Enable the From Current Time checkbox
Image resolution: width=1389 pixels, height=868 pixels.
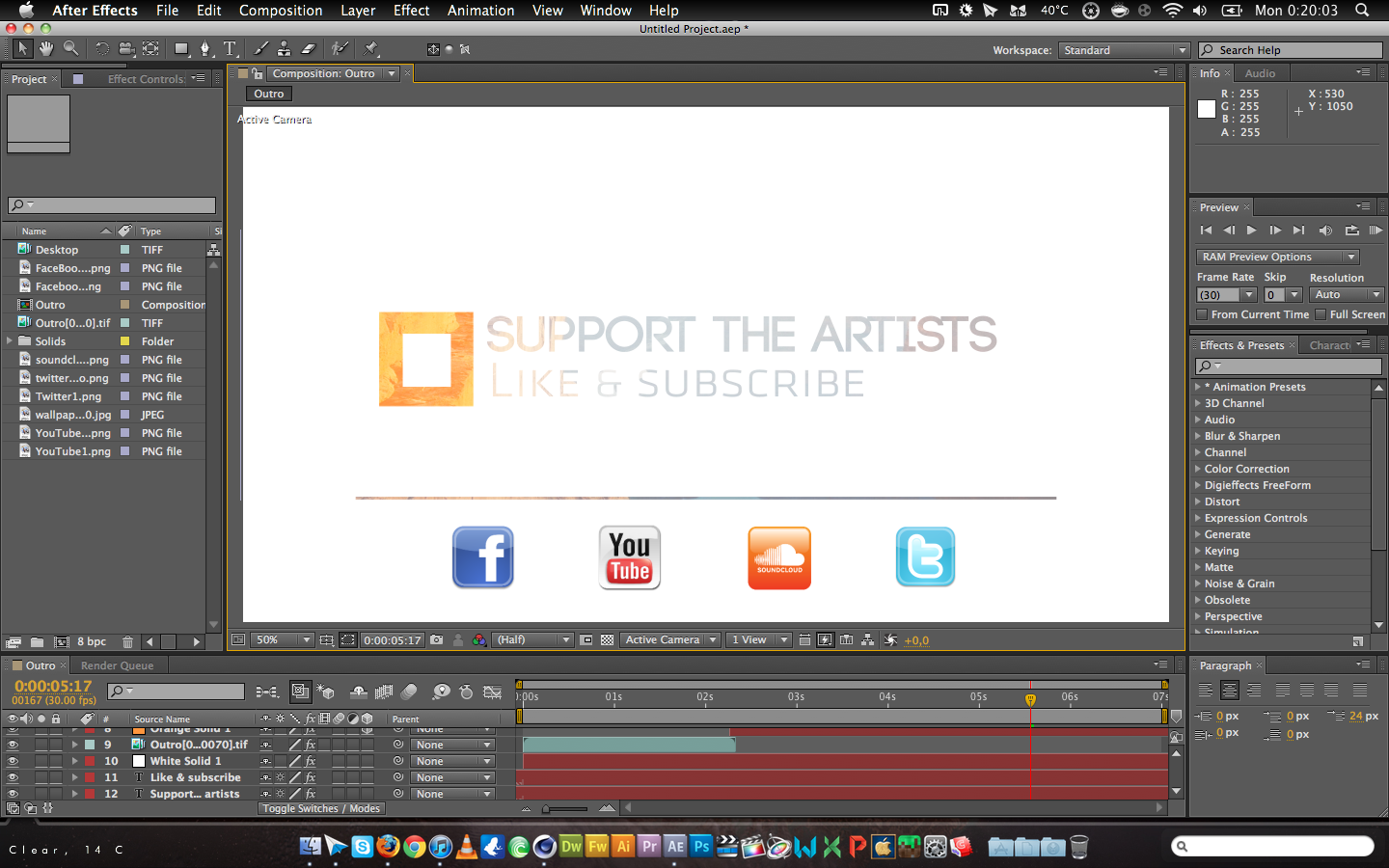pos(1202,314)
